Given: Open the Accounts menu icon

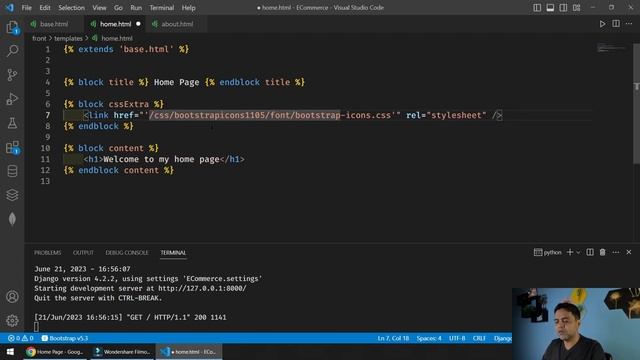Looking at the screenshot, I should click(12, 297).
